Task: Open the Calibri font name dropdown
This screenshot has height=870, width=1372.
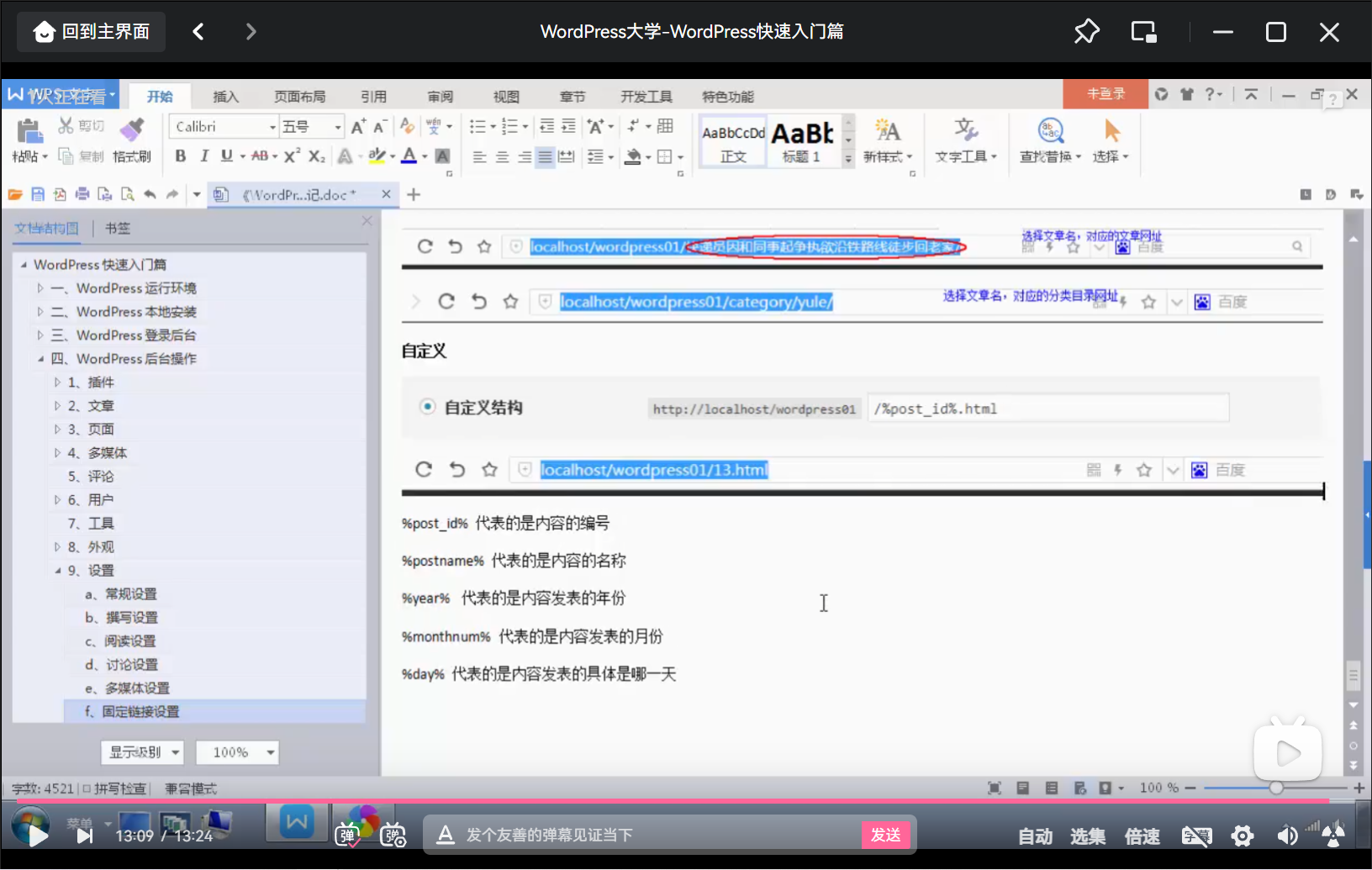Action: tap(272, 127)
